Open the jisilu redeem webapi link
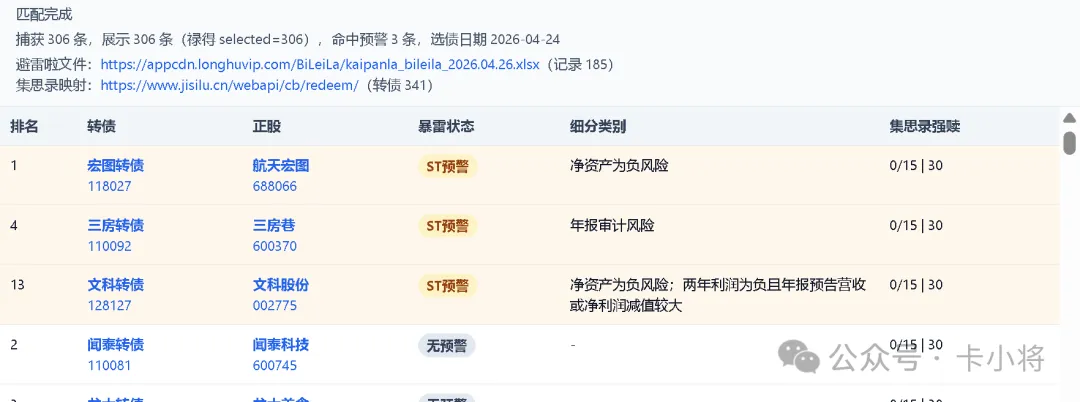This screenshot has width=1080, height=402. coord(229,85)
